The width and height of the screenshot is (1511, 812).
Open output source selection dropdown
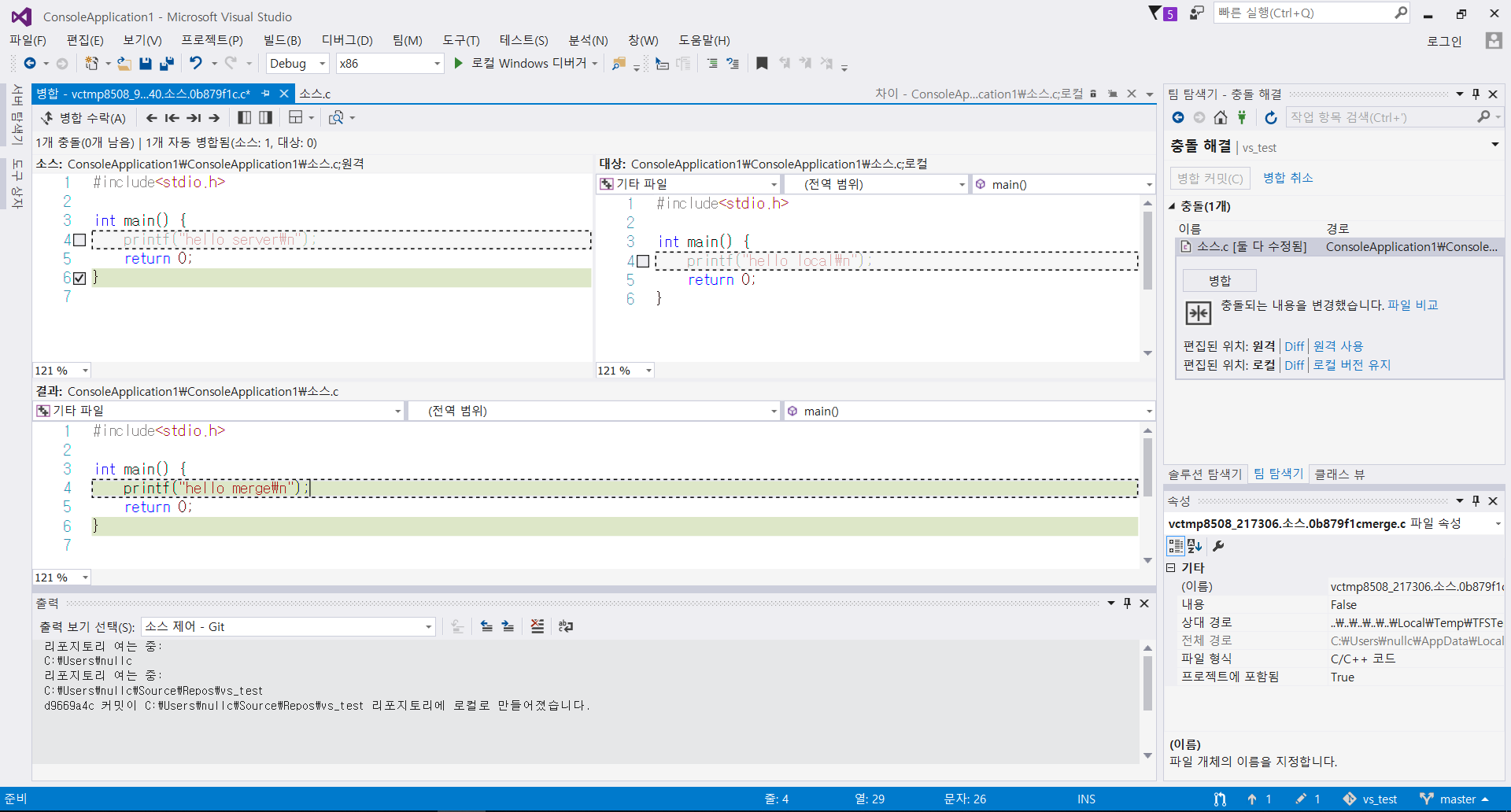[288, 626]
